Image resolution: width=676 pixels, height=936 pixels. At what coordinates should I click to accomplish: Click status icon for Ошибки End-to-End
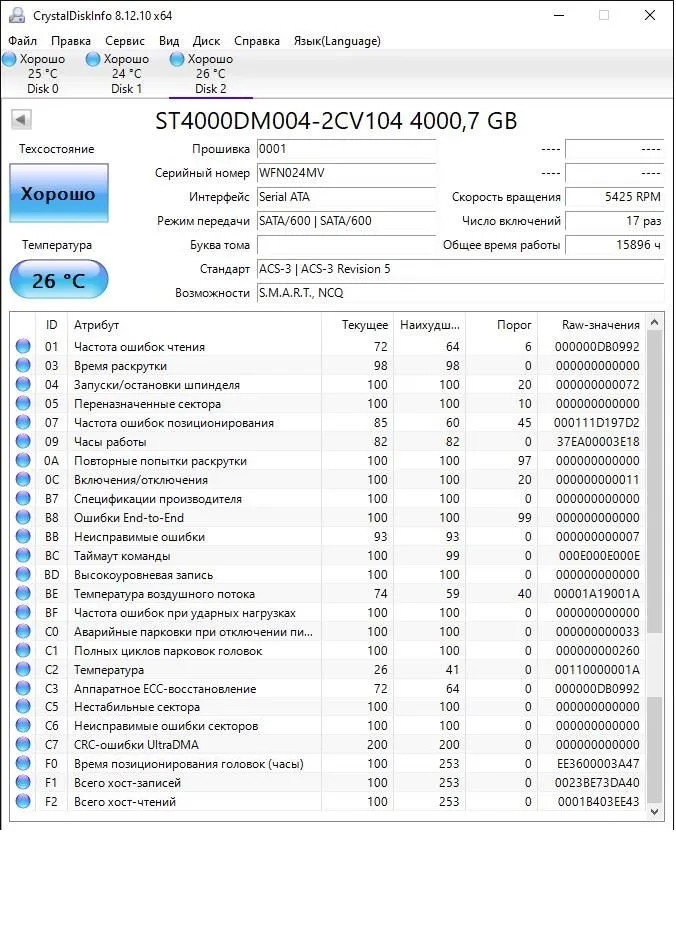coord(23,518)
